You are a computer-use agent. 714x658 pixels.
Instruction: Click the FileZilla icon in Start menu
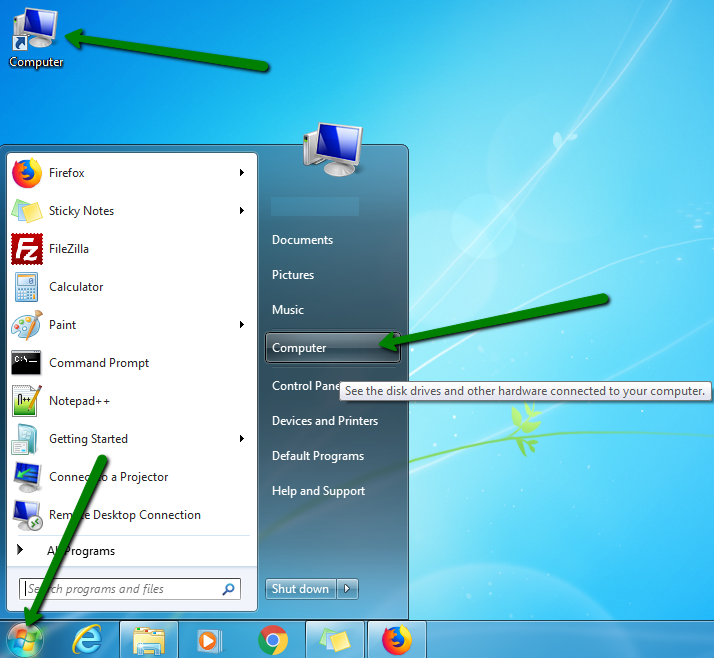(x=27, y=249)
